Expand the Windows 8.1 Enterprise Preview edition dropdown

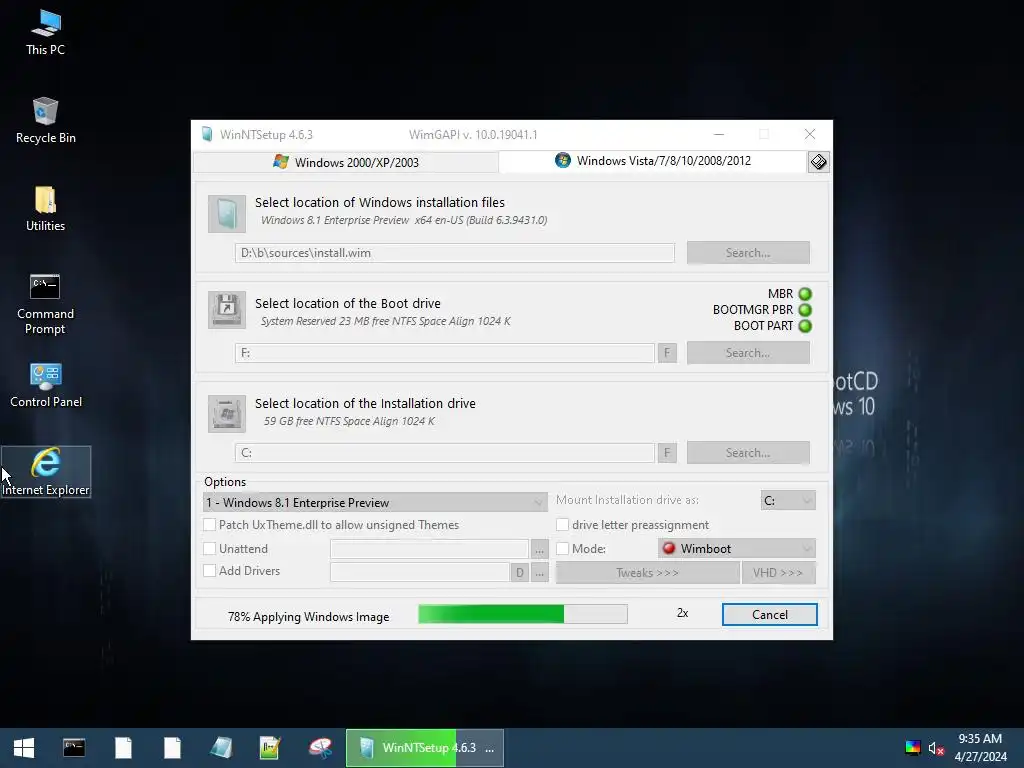[376, 502]
